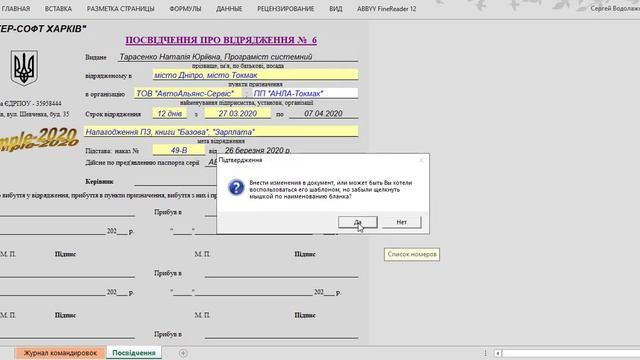Click the blue question mark icon
Screen dimensions: 640x360
(236, 187)
